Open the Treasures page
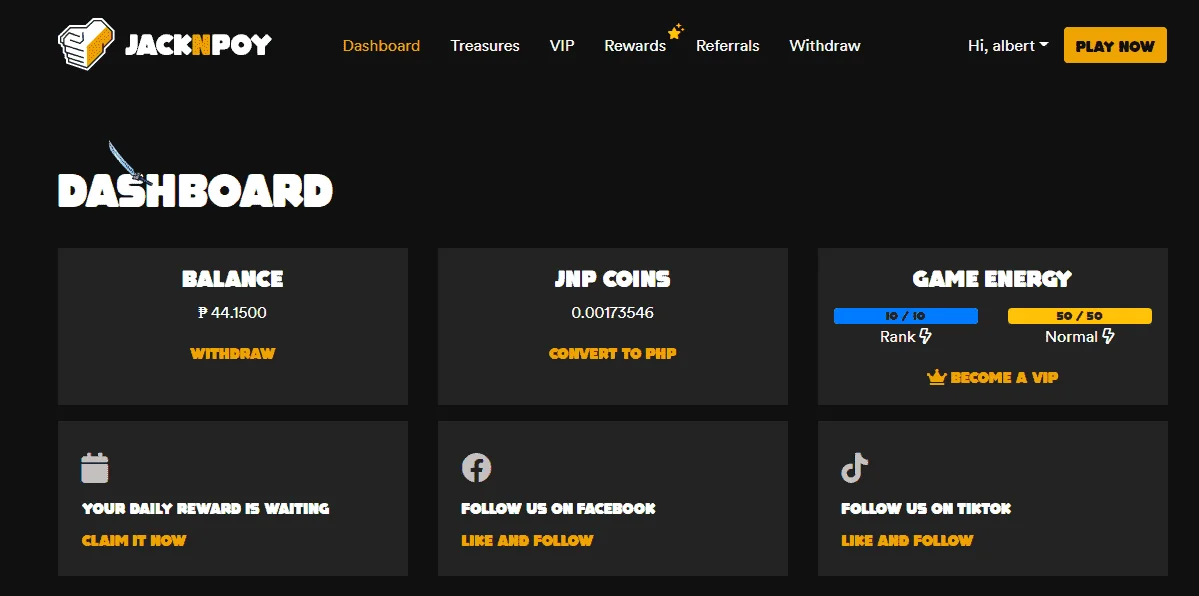 coord(485,46)
